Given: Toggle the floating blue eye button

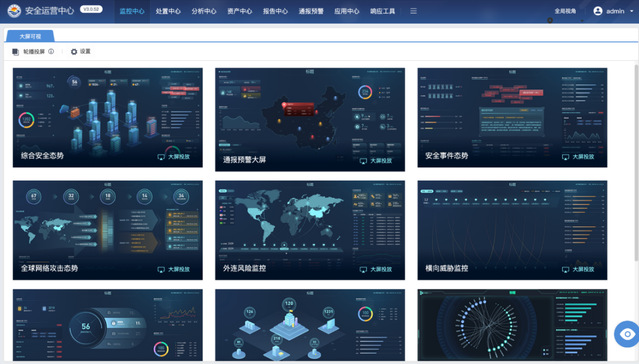Looking at the screenshot, I should tap(627, 334).
